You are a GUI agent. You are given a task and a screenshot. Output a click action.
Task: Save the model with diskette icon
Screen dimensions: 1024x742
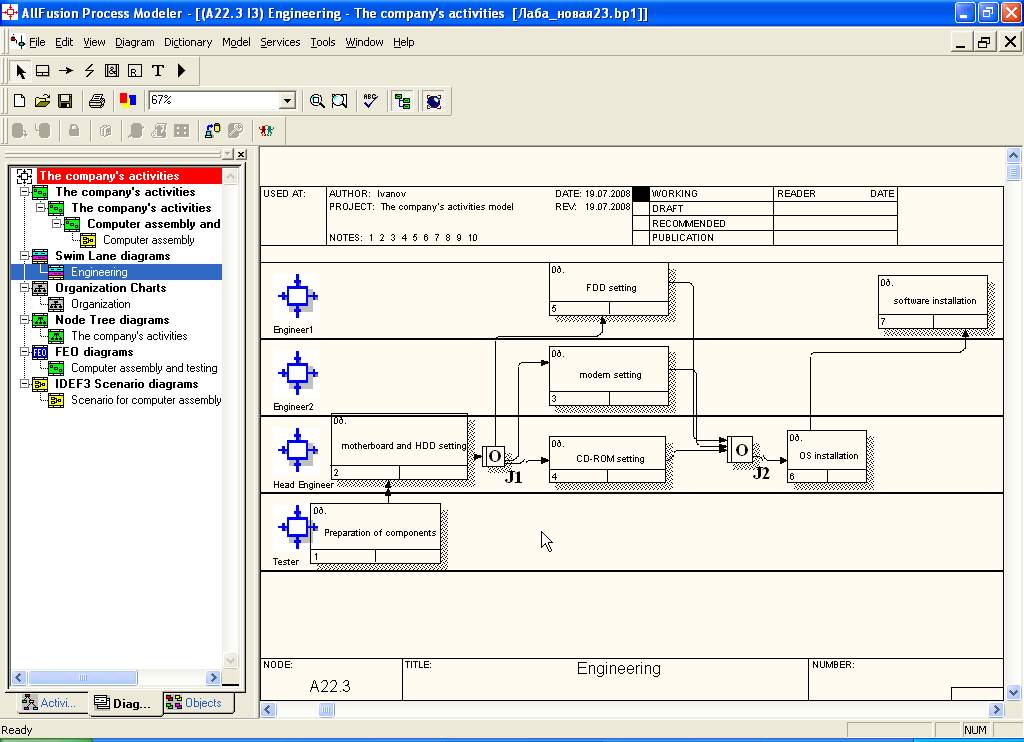point(65,101)
